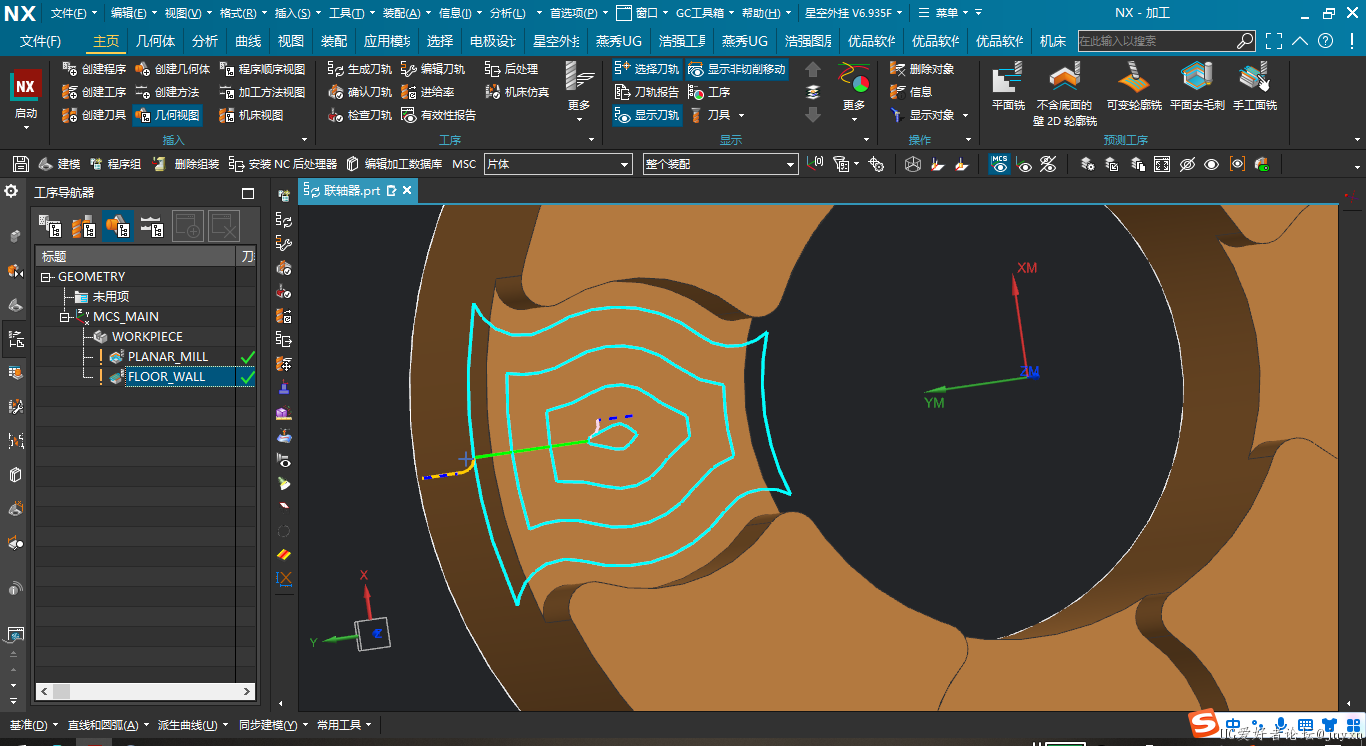Toggle orange bracketed eye icon

click(1237, 164)
